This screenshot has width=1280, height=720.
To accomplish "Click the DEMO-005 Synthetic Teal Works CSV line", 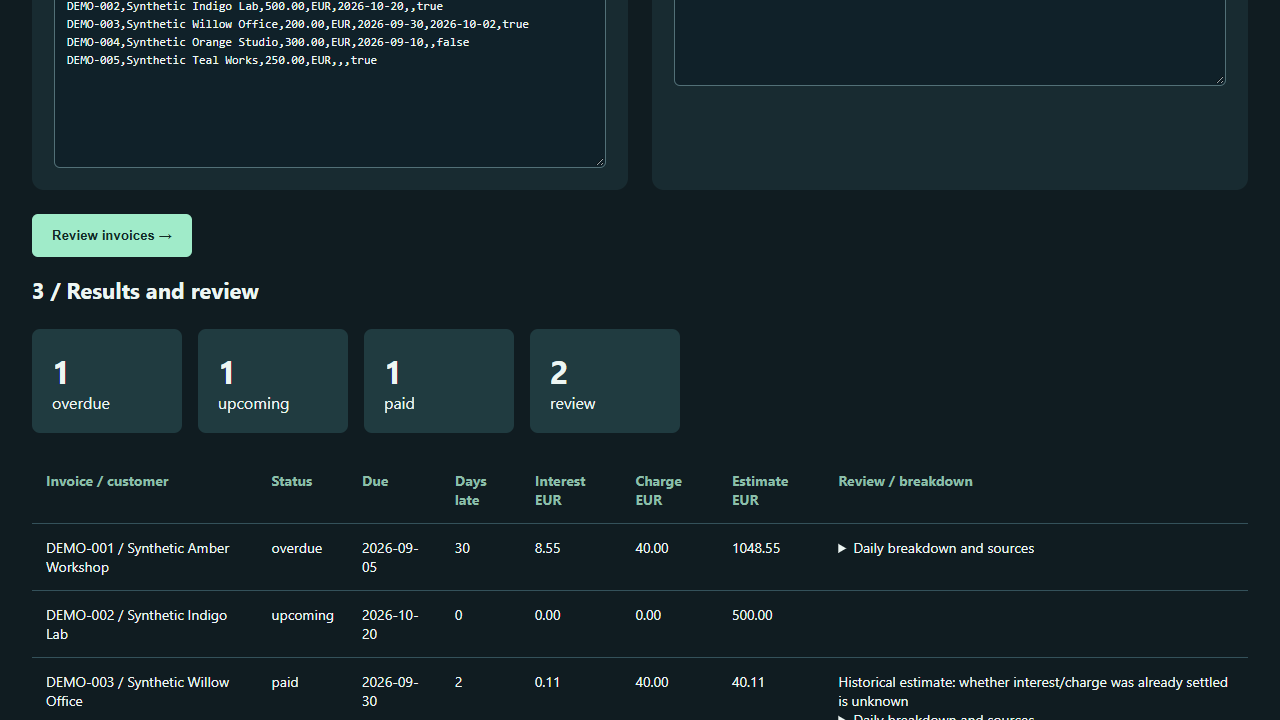I will [222, 60].
